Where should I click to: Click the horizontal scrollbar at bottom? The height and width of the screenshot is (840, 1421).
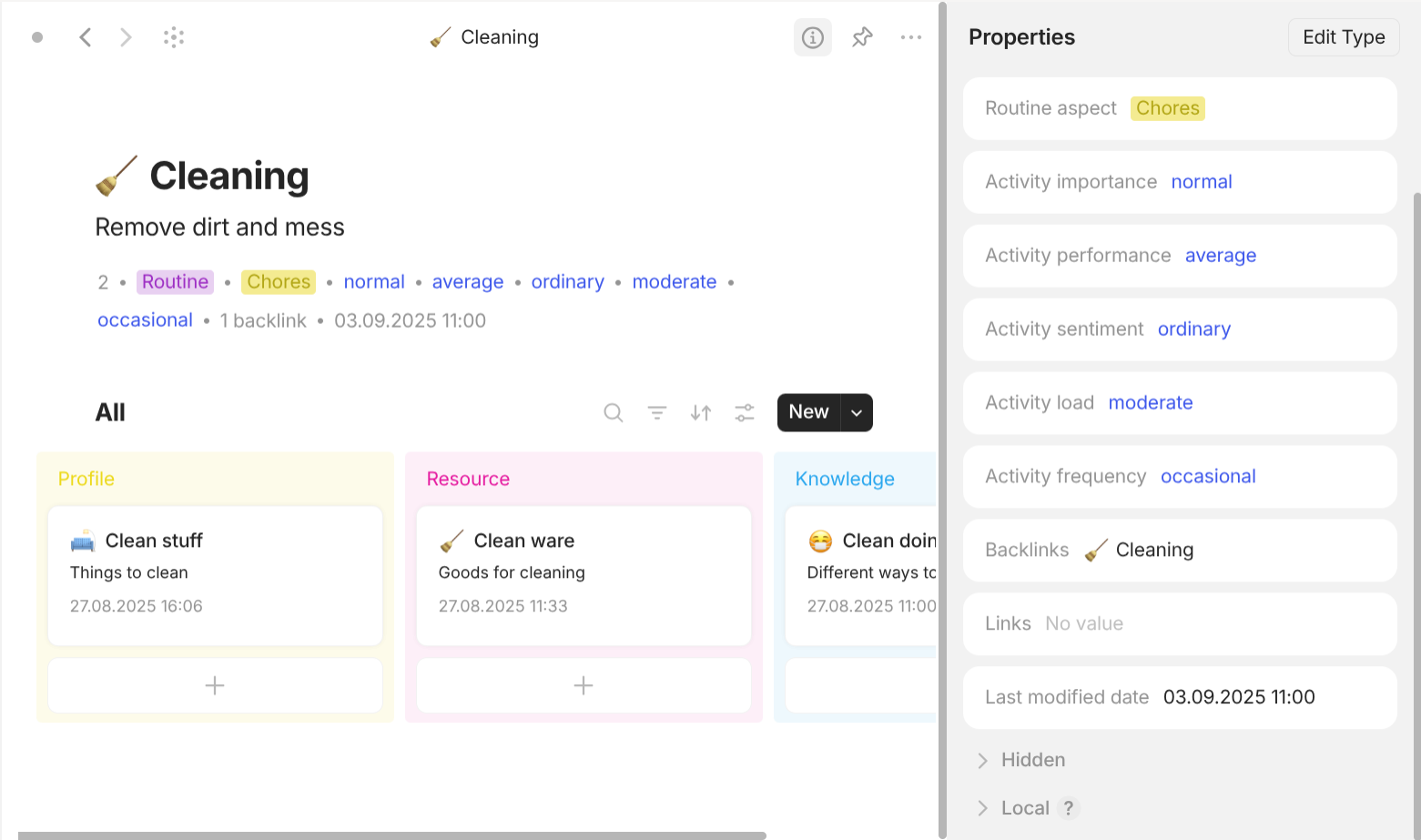[x=391, y=835]
